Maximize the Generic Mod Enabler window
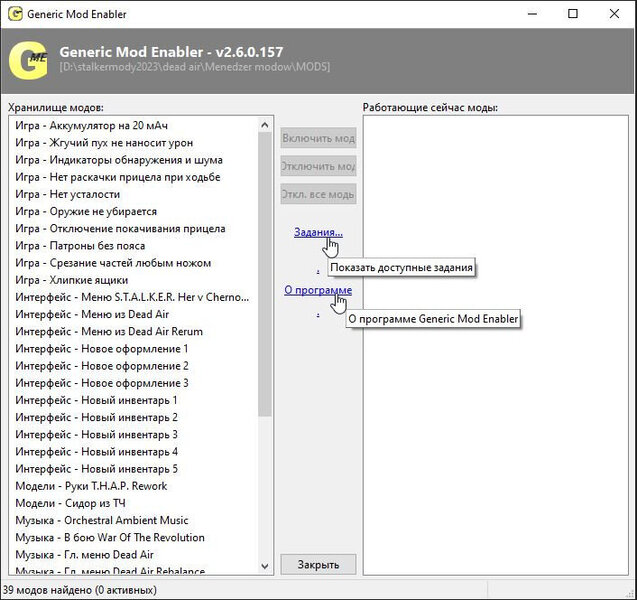This screenshot has width=637, height=600. [x=572, y=15]
